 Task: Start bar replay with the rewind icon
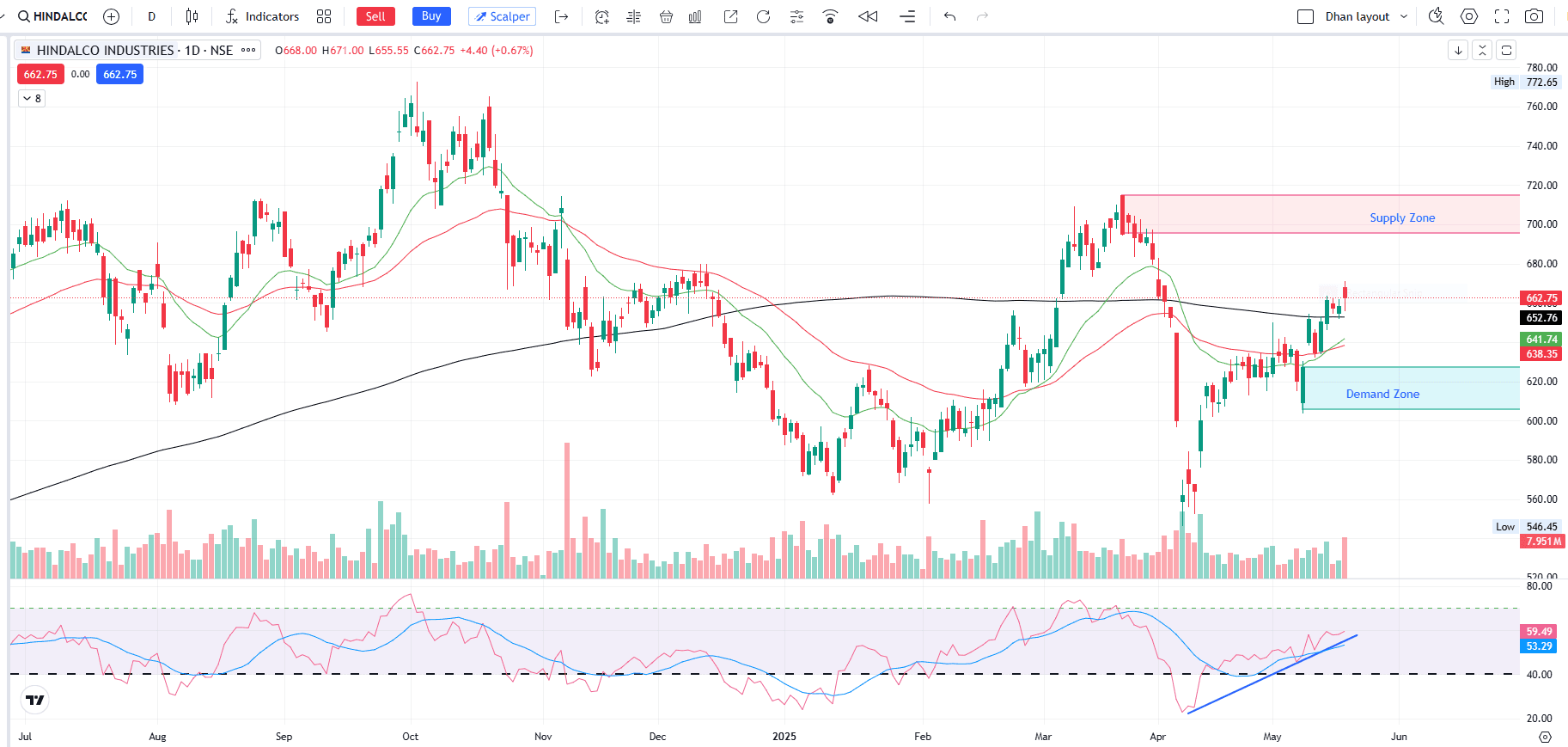tap(868, 16)
